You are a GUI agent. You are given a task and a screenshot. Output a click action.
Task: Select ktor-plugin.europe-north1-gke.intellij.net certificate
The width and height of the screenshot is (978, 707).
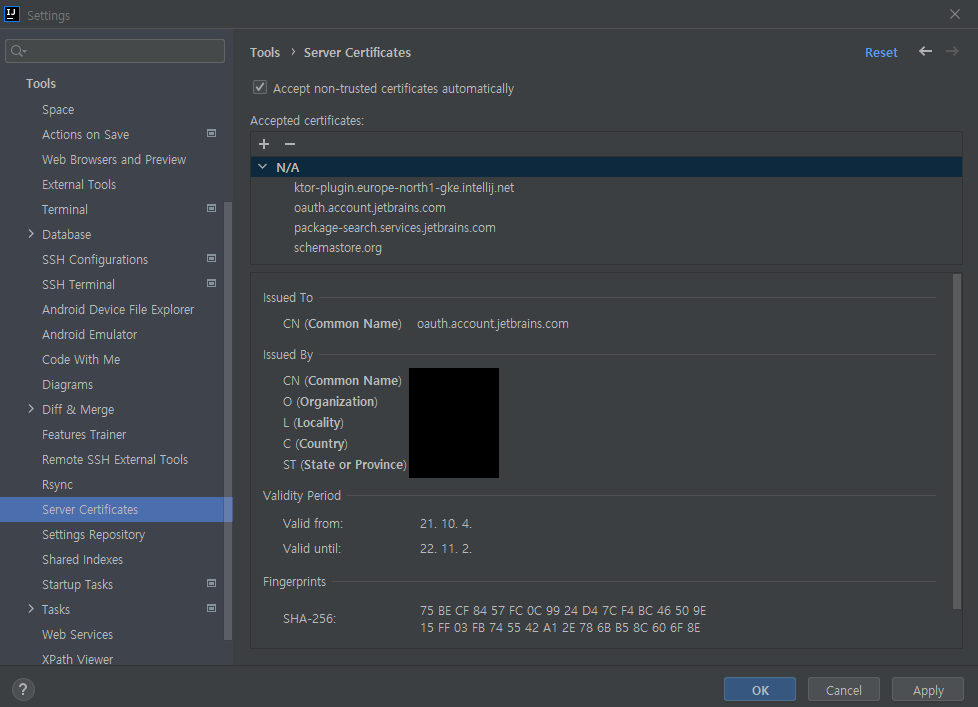click(404, 187)
